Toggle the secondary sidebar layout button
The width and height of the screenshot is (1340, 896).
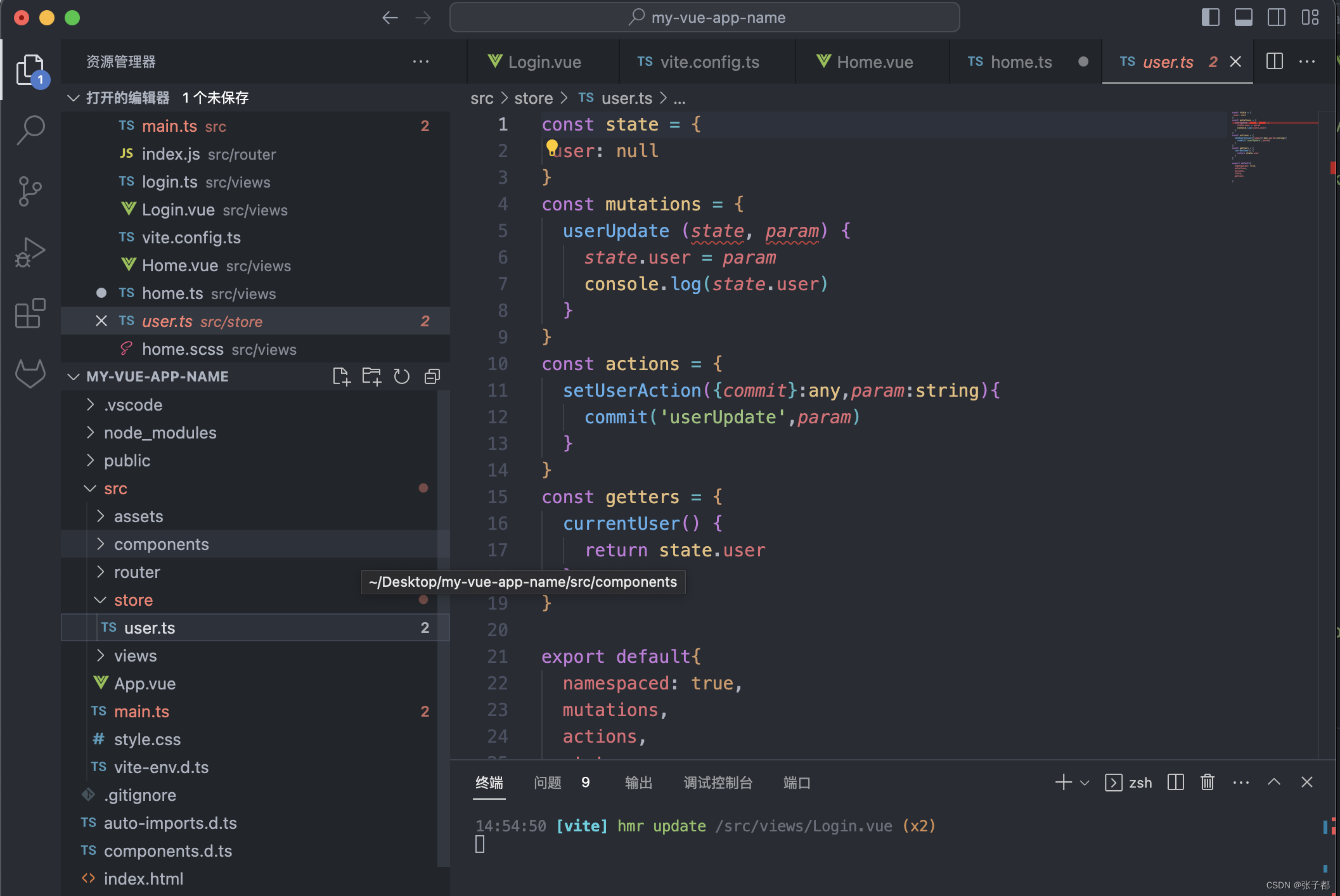[1276, 17]
